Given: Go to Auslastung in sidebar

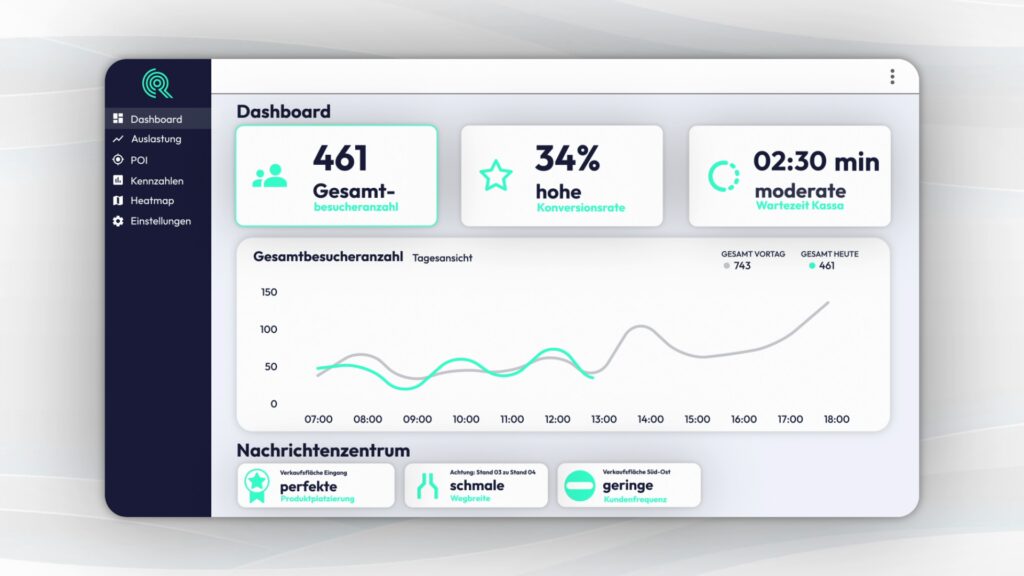Looking at the screenshot, I should (x=156, y=139).
